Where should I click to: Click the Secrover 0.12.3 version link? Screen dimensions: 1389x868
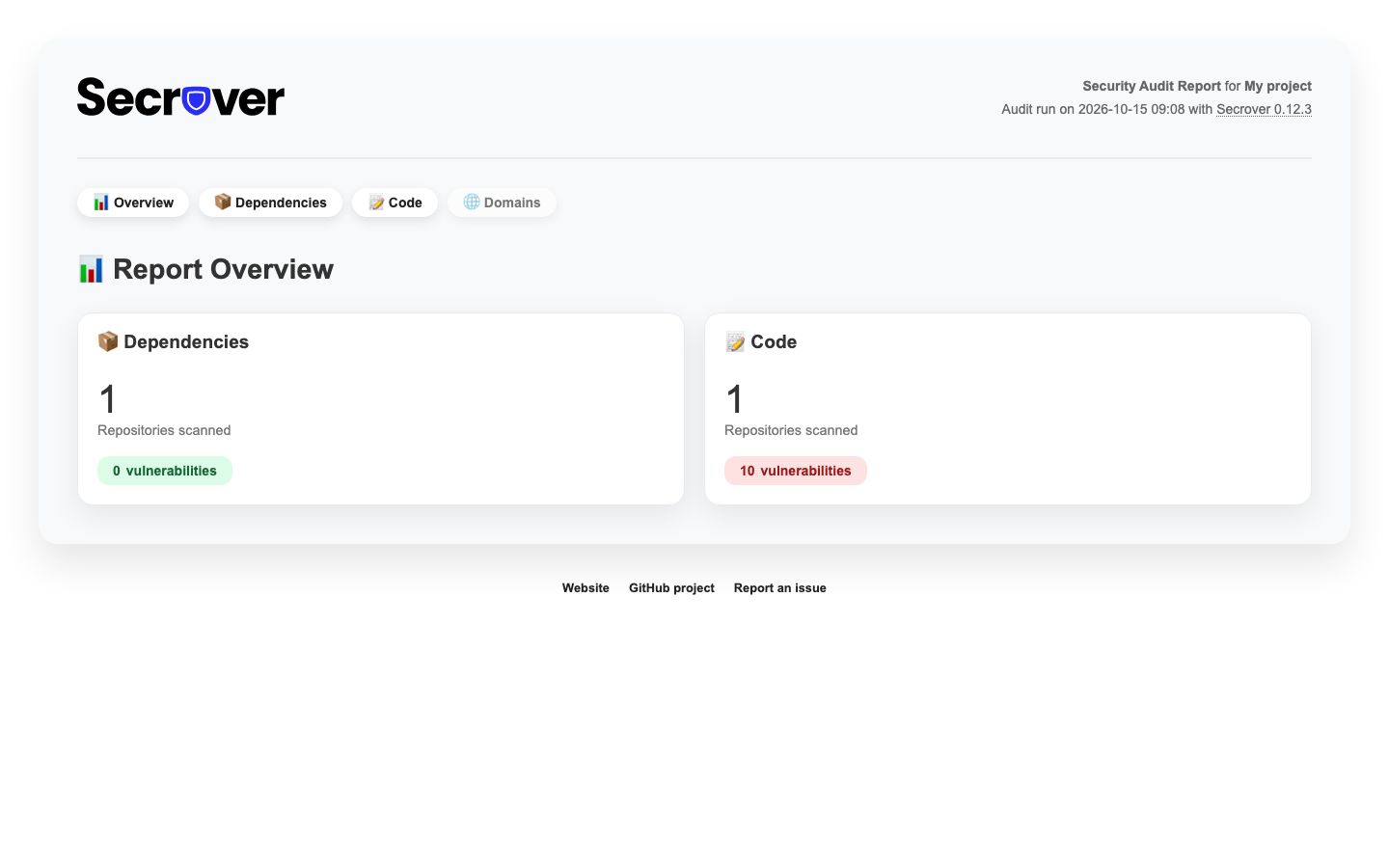point(1264,109)
